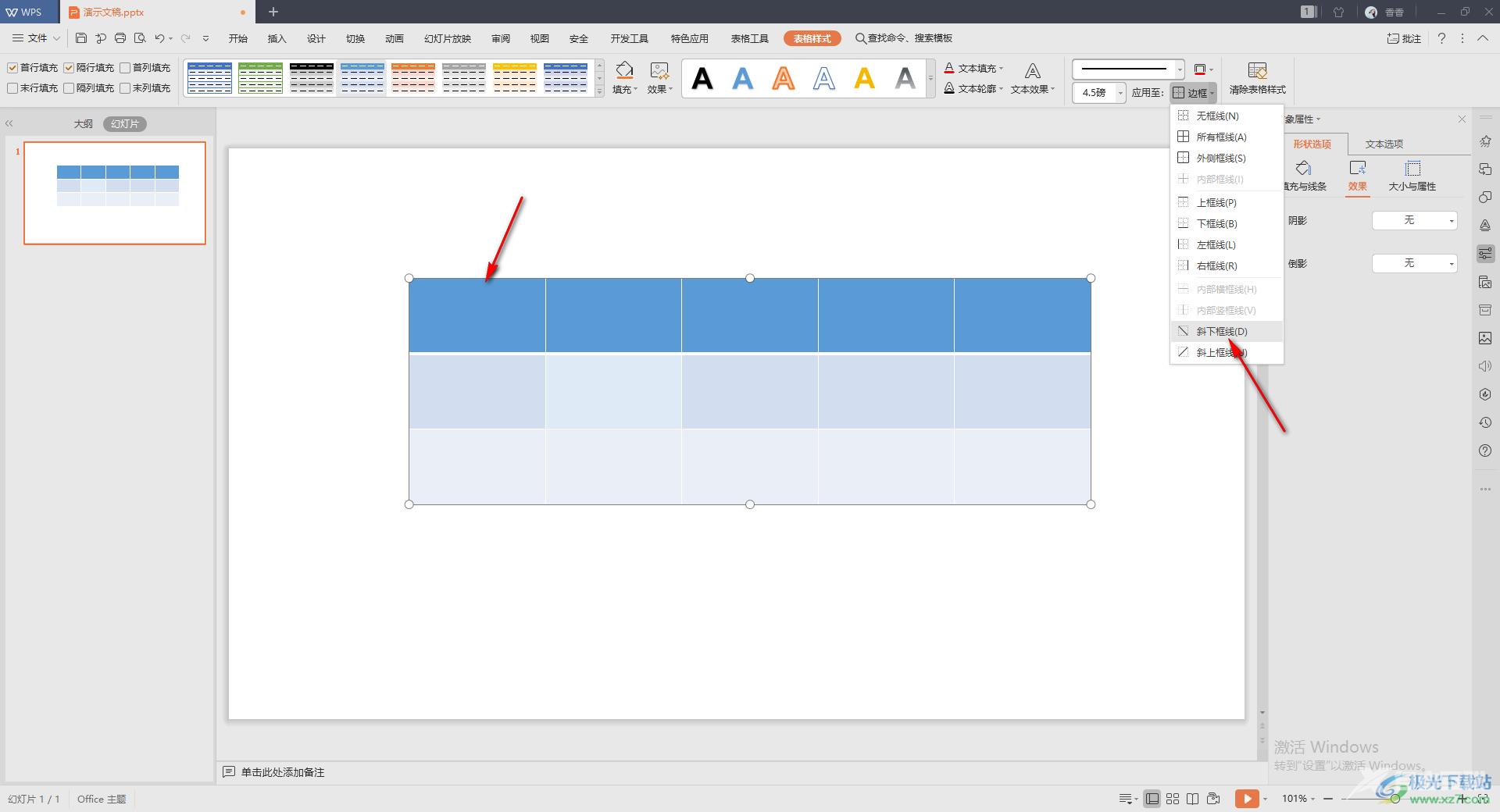Click 单击此处添加备注 notes area

(x=282, y=772)
